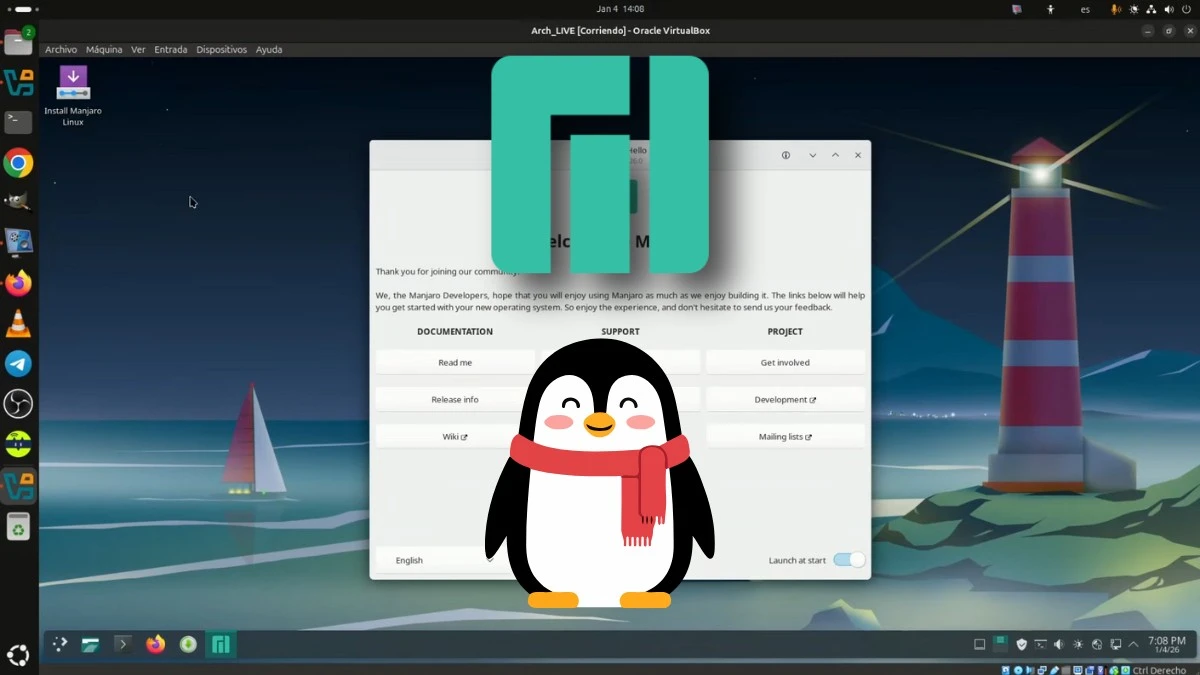Screen dimensions: 1200x675
Task: Open the network globe icon in tray
Action: 1097,644
